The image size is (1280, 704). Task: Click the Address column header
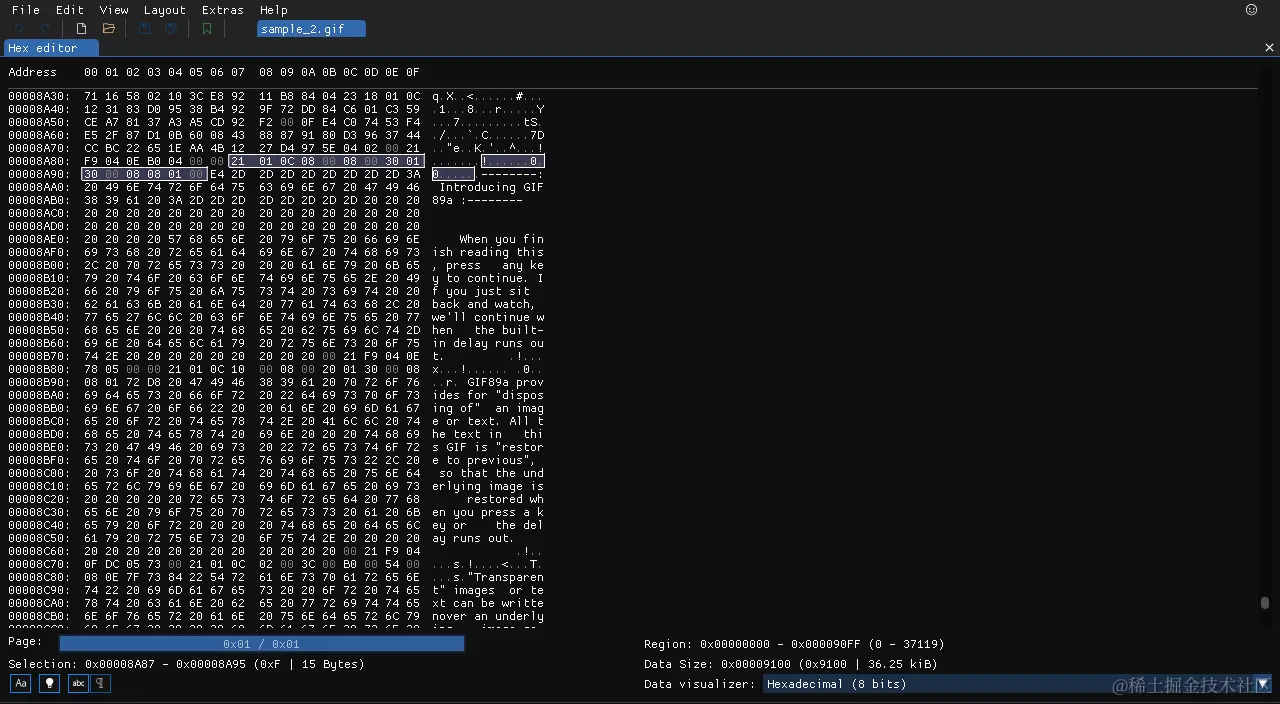[33, 72]
